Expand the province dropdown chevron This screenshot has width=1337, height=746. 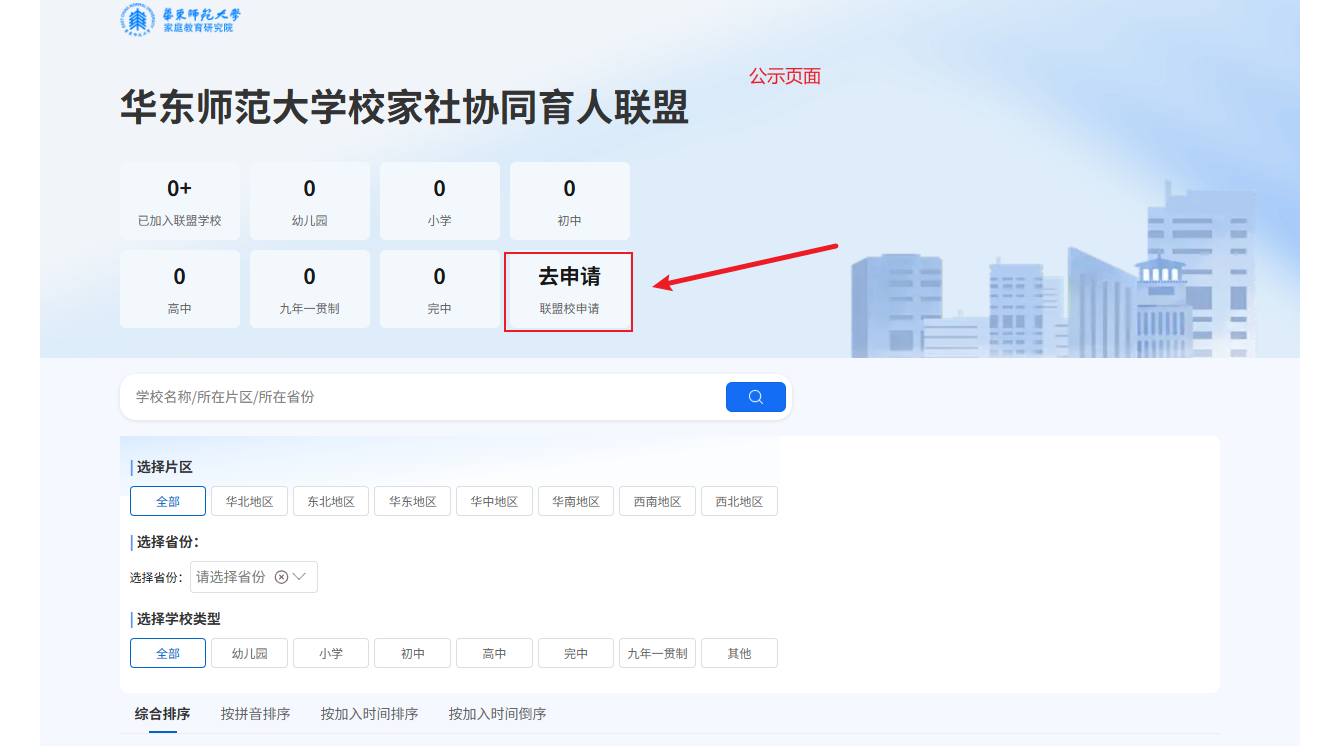click(x=299, y=577)
